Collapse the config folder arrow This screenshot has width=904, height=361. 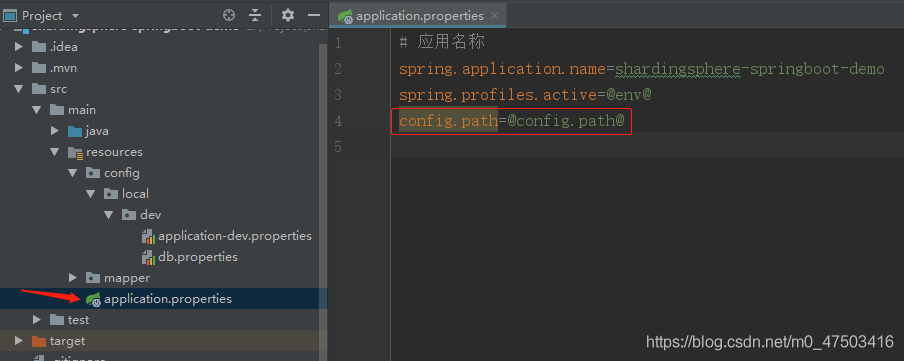click(x=73, y=173)
